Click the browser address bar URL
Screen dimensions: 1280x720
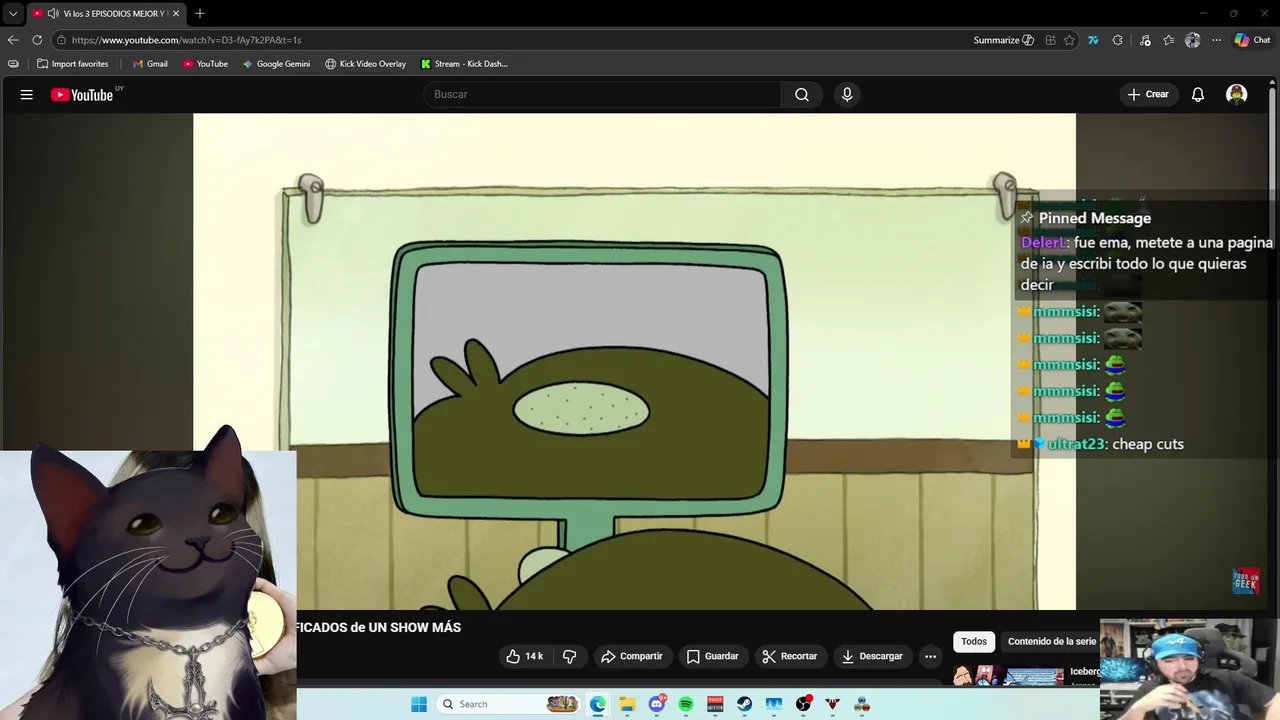(x=186, y=40)
